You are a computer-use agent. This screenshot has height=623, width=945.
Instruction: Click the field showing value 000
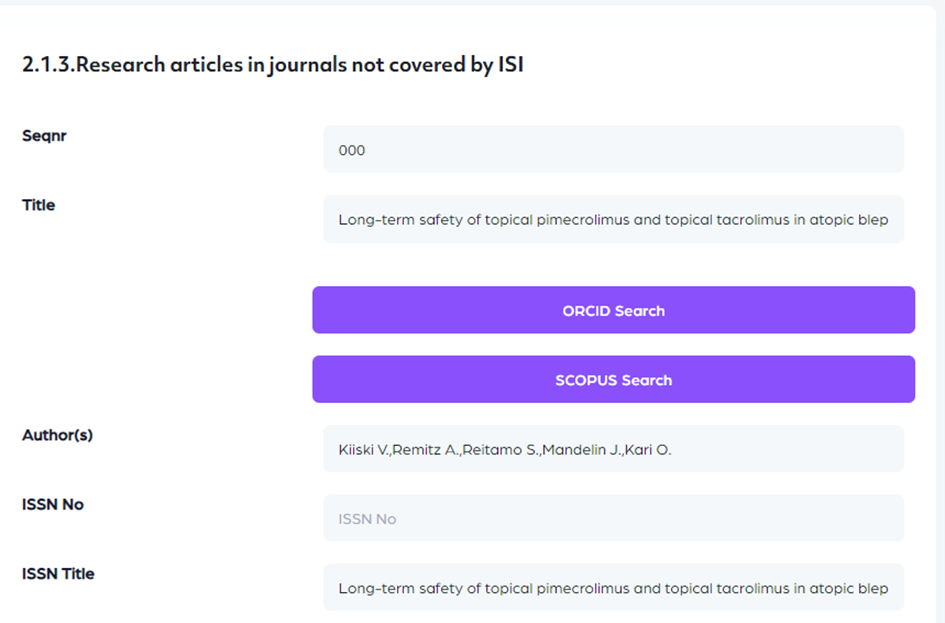point(613,150)
